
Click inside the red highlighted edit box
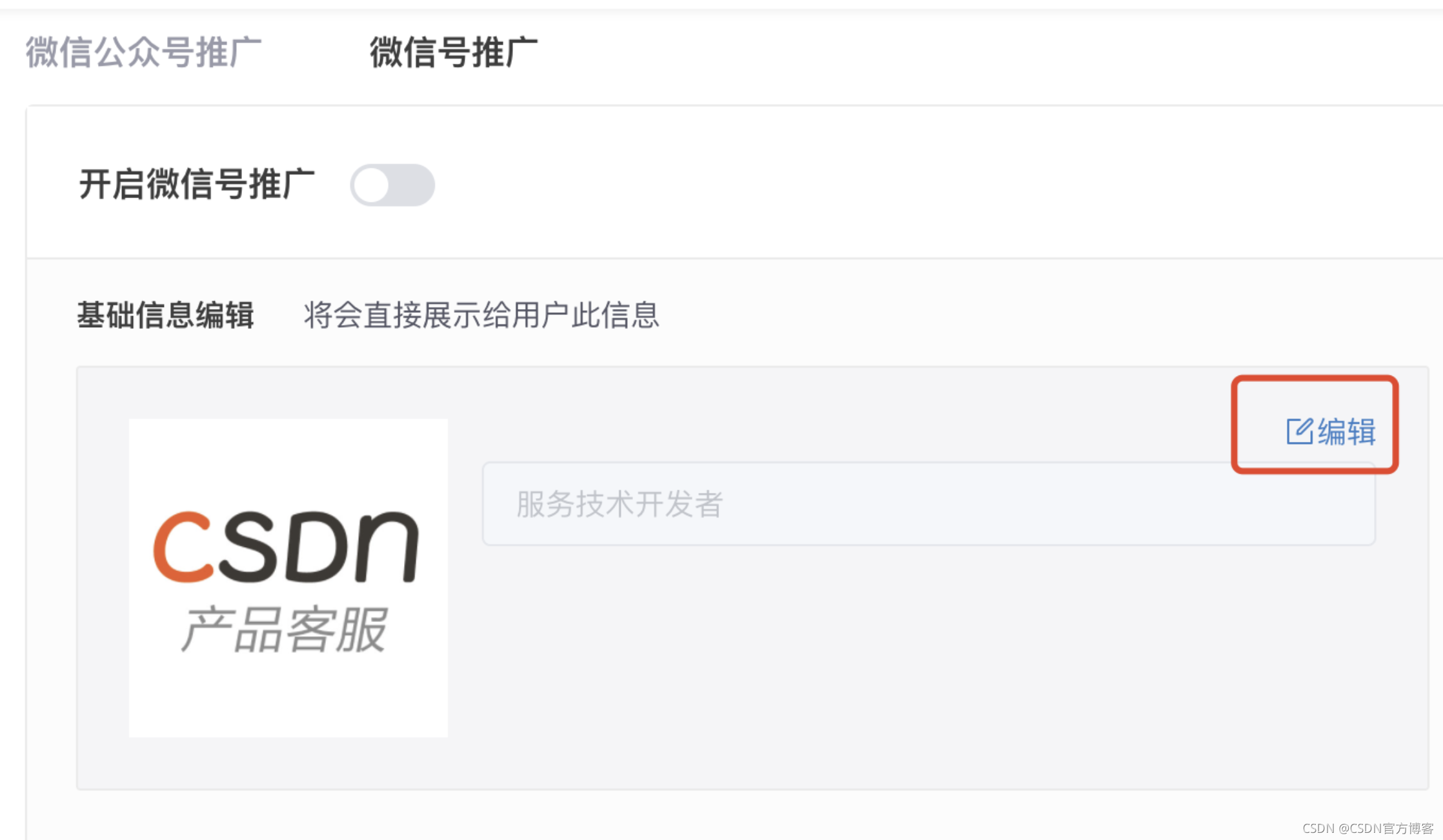[1315, 425]
